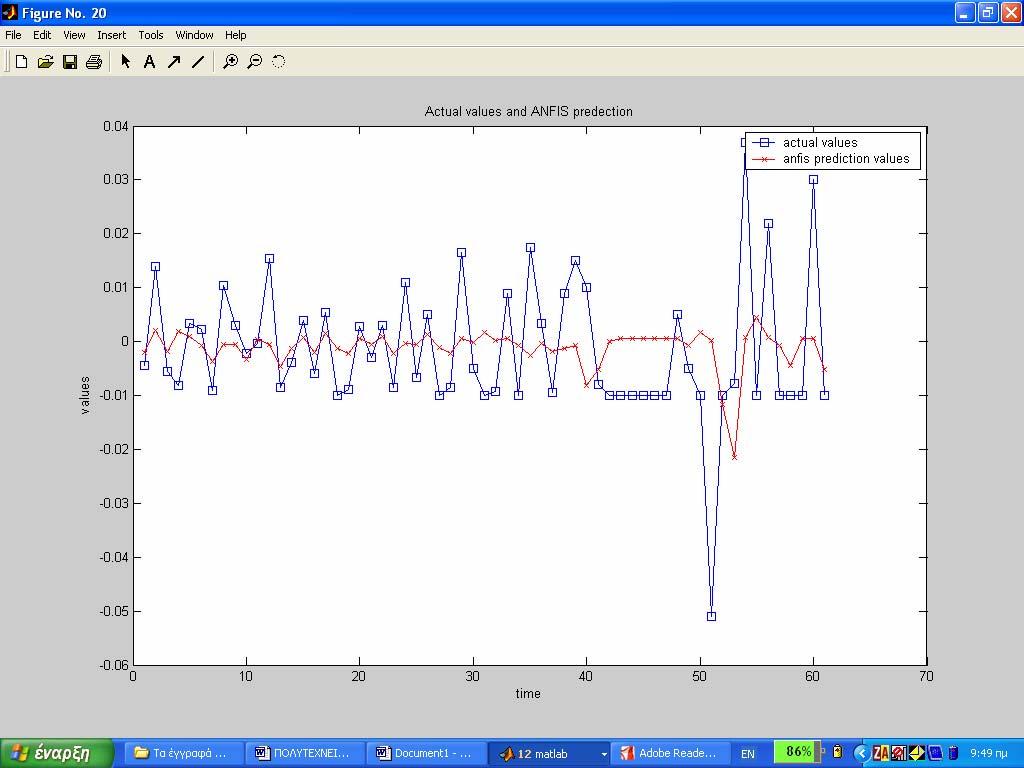1024x768 pixels.
Task: Expand hidden tray icons with the arrow
Action: (861, 754)
